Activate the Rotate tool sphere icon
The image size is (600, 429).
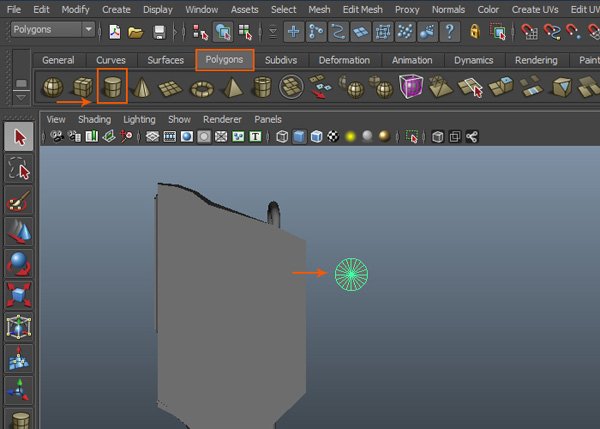(19, 264)
